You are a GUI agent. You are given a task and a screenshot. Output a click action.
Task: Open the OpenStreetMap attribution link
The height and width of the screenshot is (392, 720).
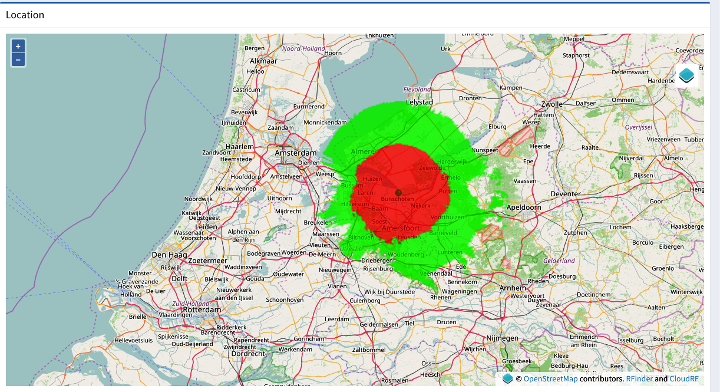tap(550, 379)
